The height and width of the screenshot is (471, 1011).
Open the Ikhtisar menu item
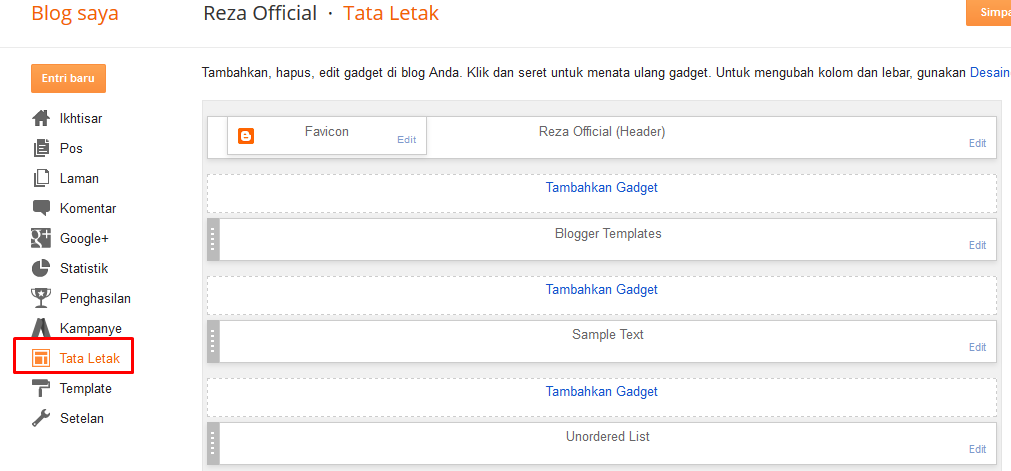coord(81,119)
